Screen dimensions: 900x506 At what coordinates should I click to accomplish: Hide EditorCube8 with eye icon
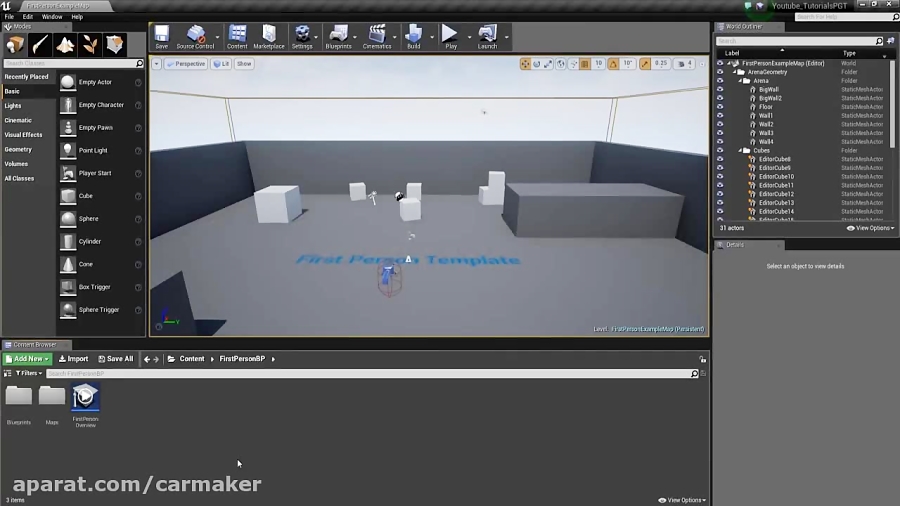tap(720, 159)
